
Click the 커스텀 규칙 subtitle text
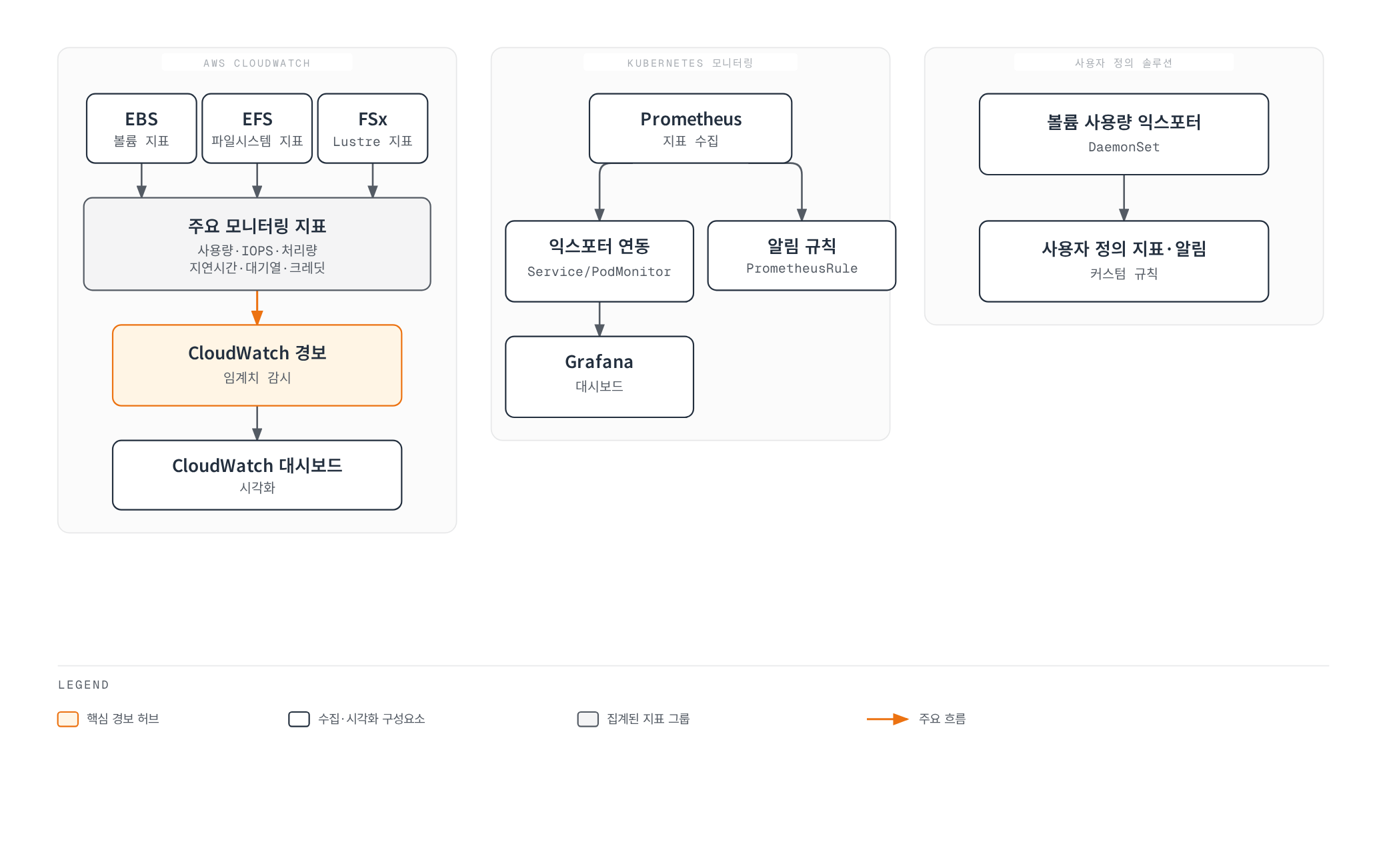coord(1124,273)
